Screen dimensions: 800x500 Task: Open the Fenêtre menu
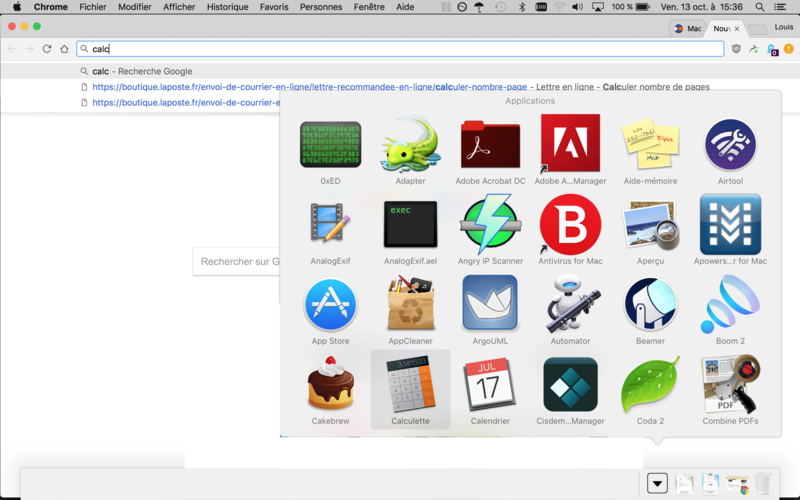(x=369, y=7)
